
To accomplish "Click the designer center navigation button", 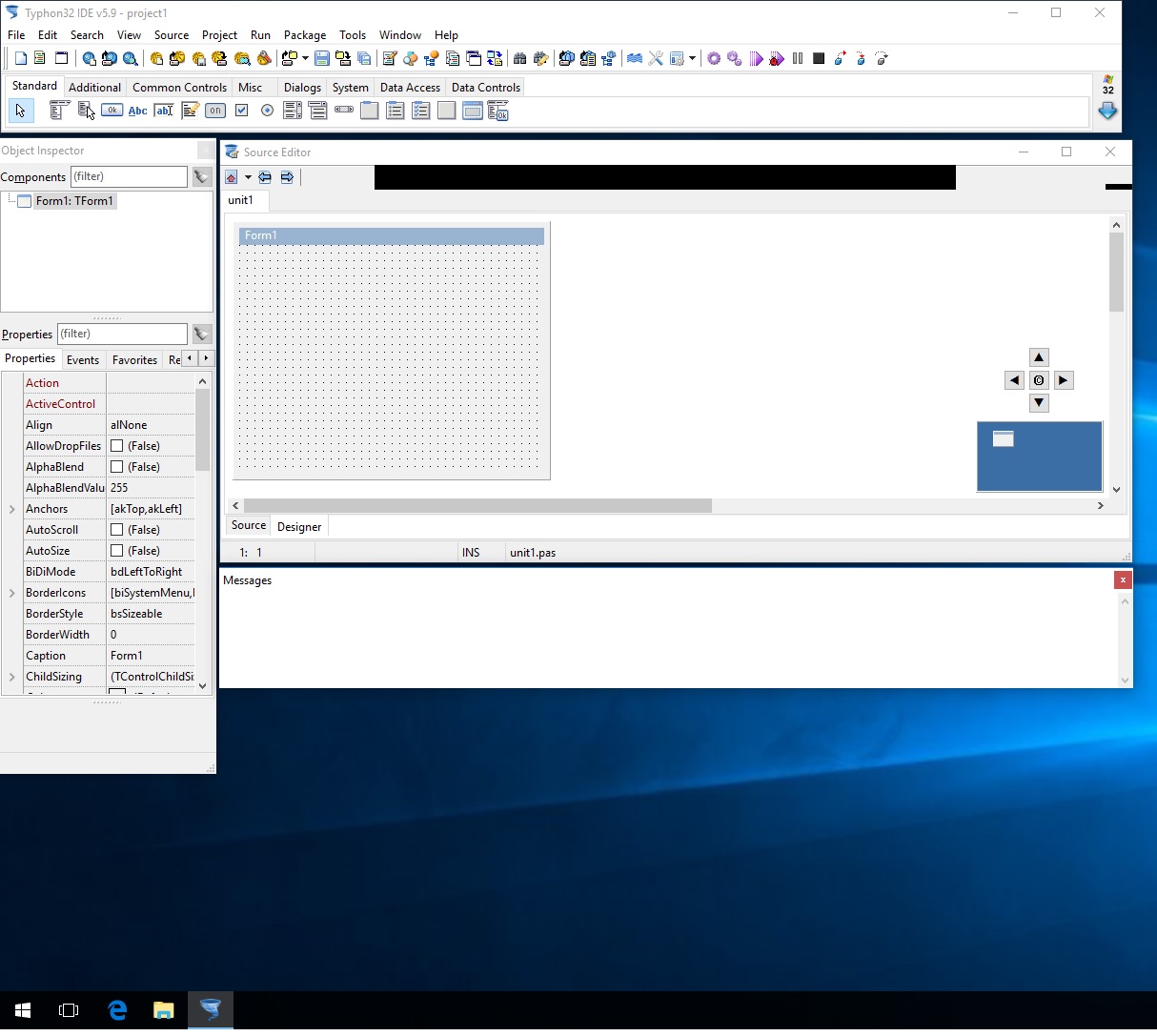I will coord(1039,380).
